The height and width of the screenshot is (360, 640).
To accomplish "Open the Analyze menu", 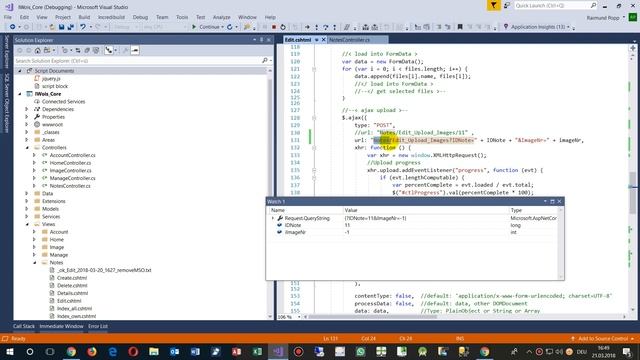I will pos(222,17).
